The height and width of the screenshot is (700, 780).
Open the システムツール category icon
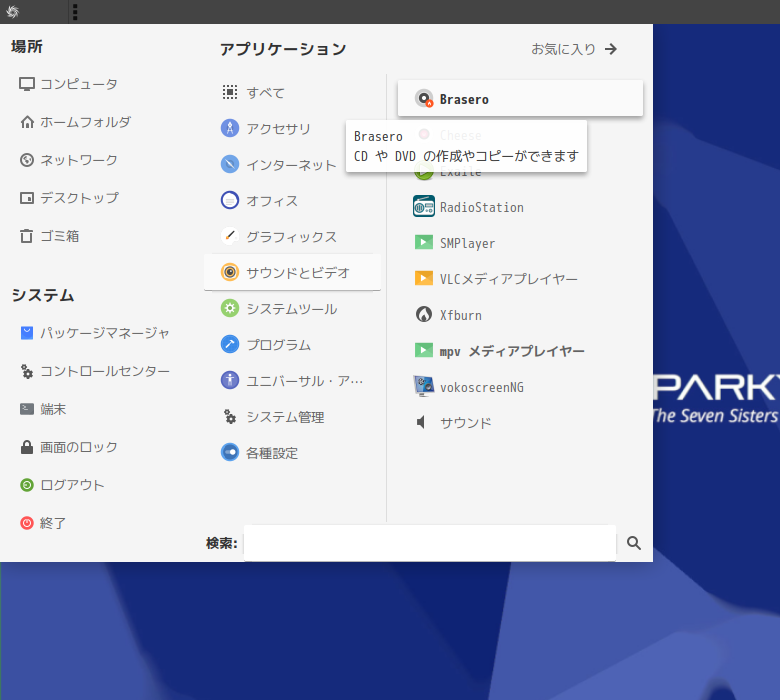click(230, 308)
